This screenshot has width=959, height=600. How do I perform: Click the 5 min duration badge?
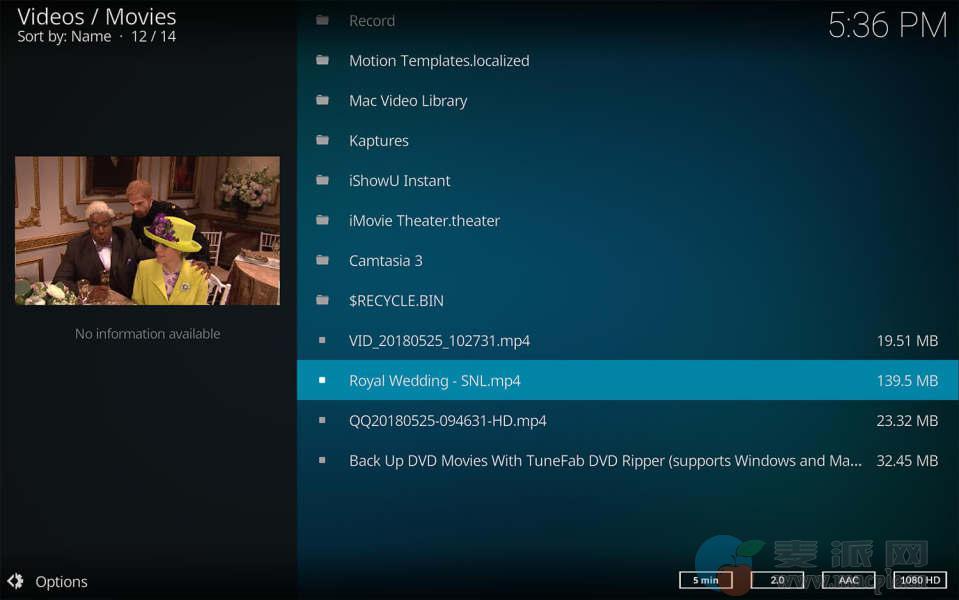[705, 580]
